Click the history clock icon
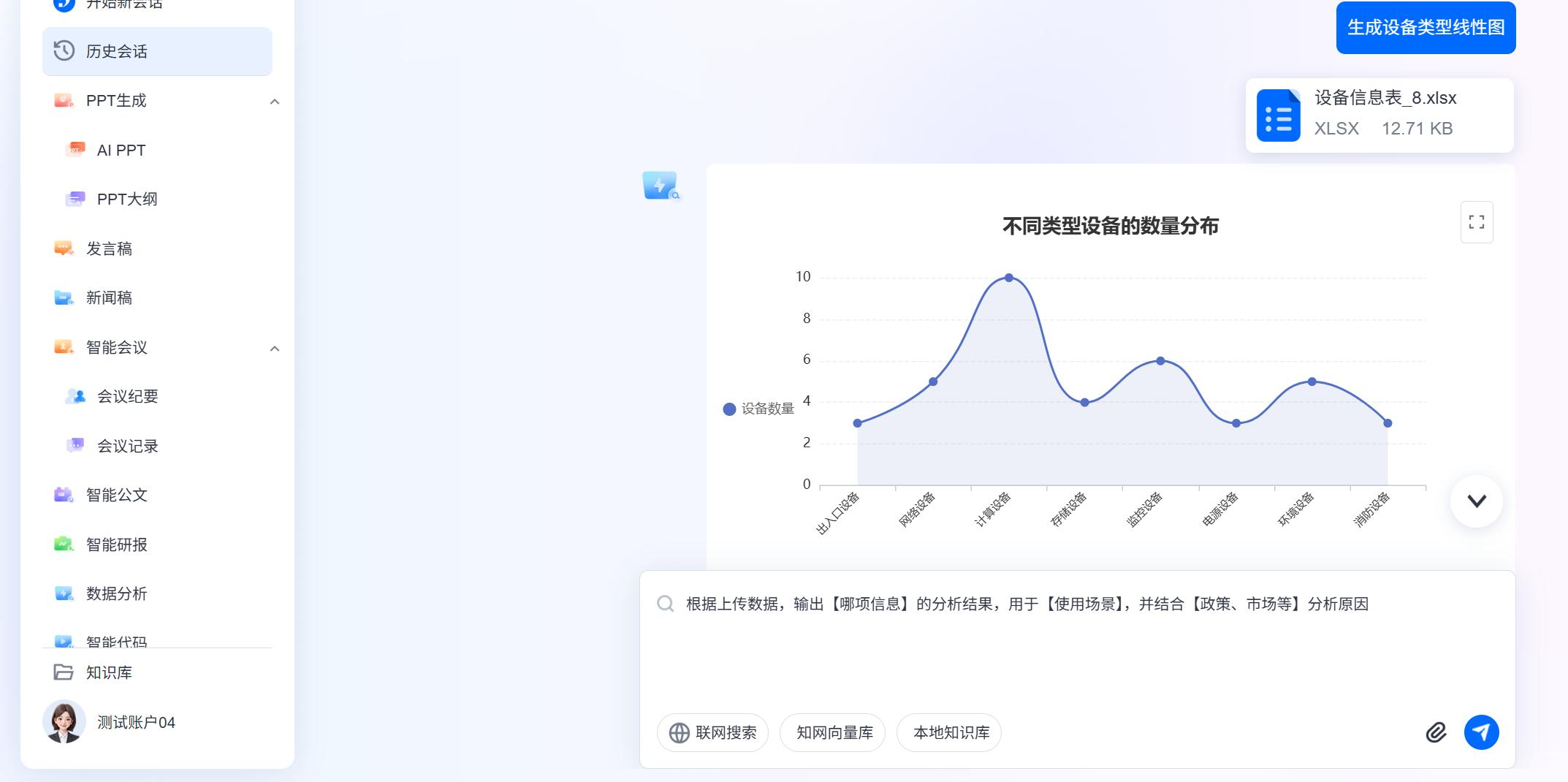 point(64,50)
